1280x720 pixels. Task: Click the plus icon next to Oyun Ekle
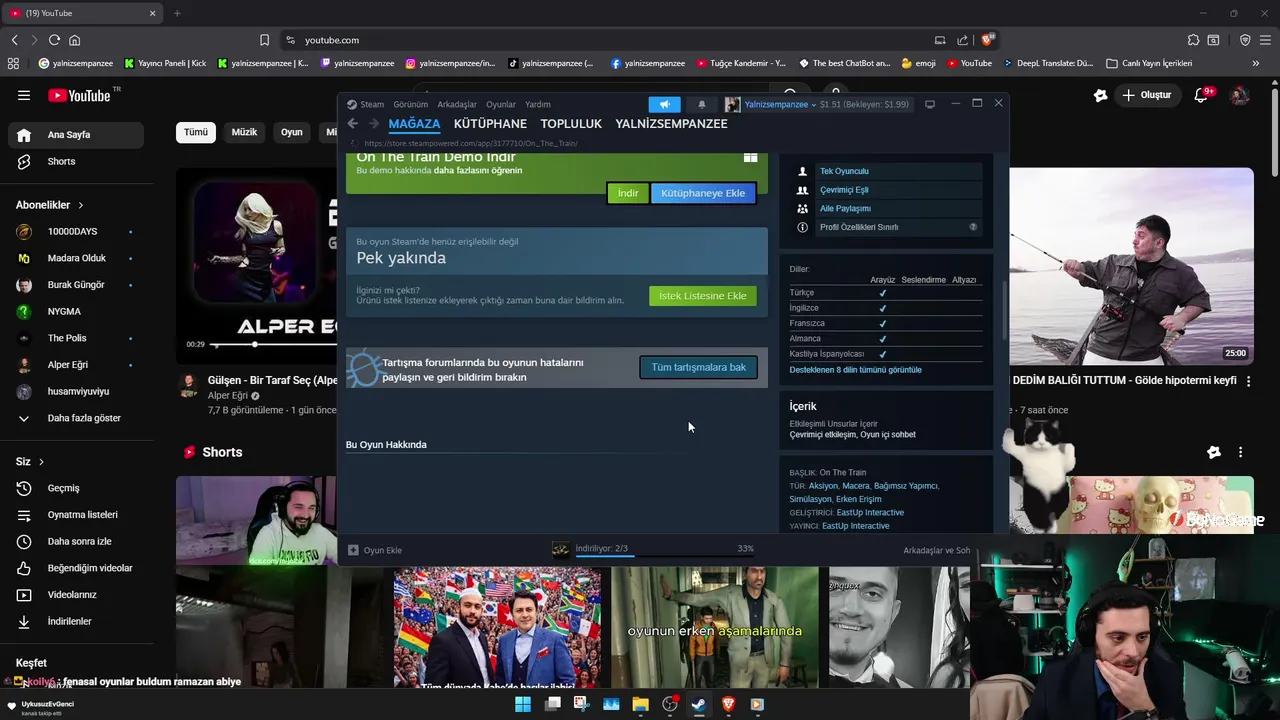click(x=353, y=550)
